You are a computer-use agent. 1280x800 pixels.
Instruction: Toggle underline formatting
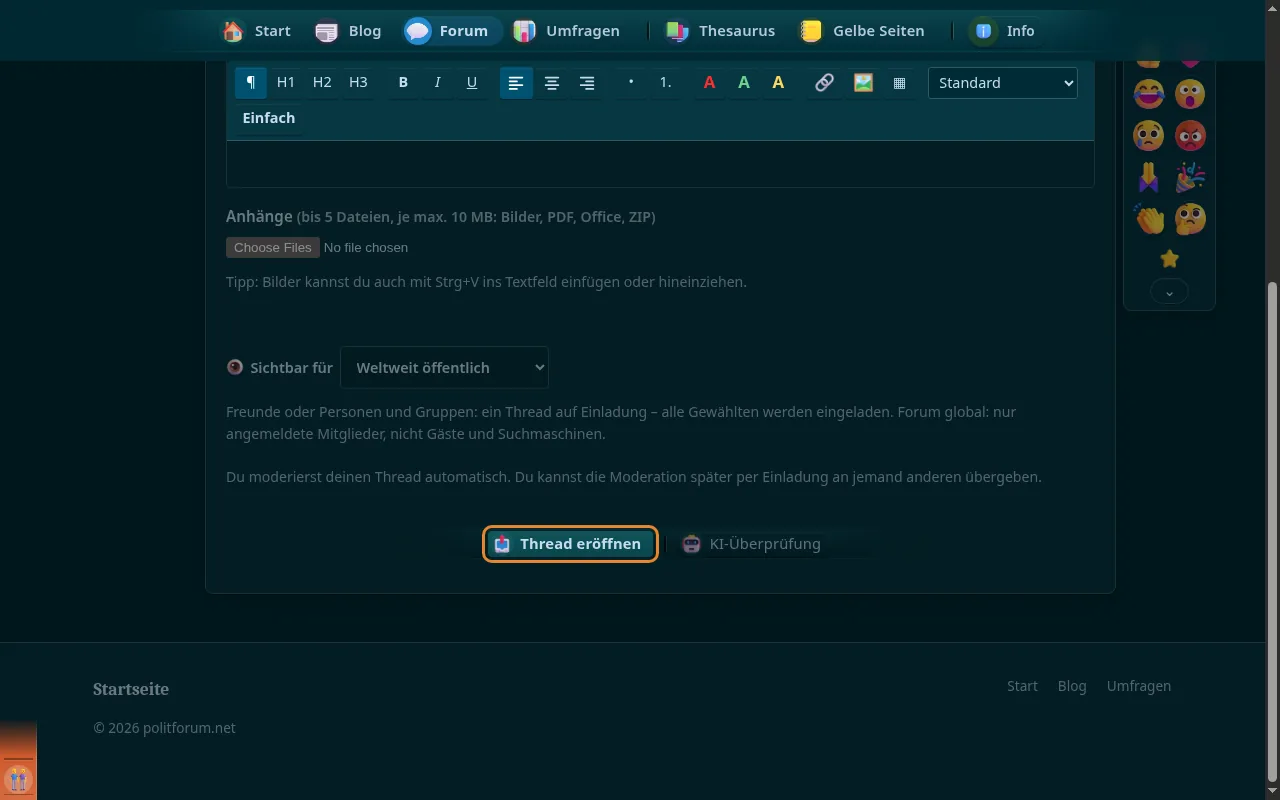[x=472, y=83]
